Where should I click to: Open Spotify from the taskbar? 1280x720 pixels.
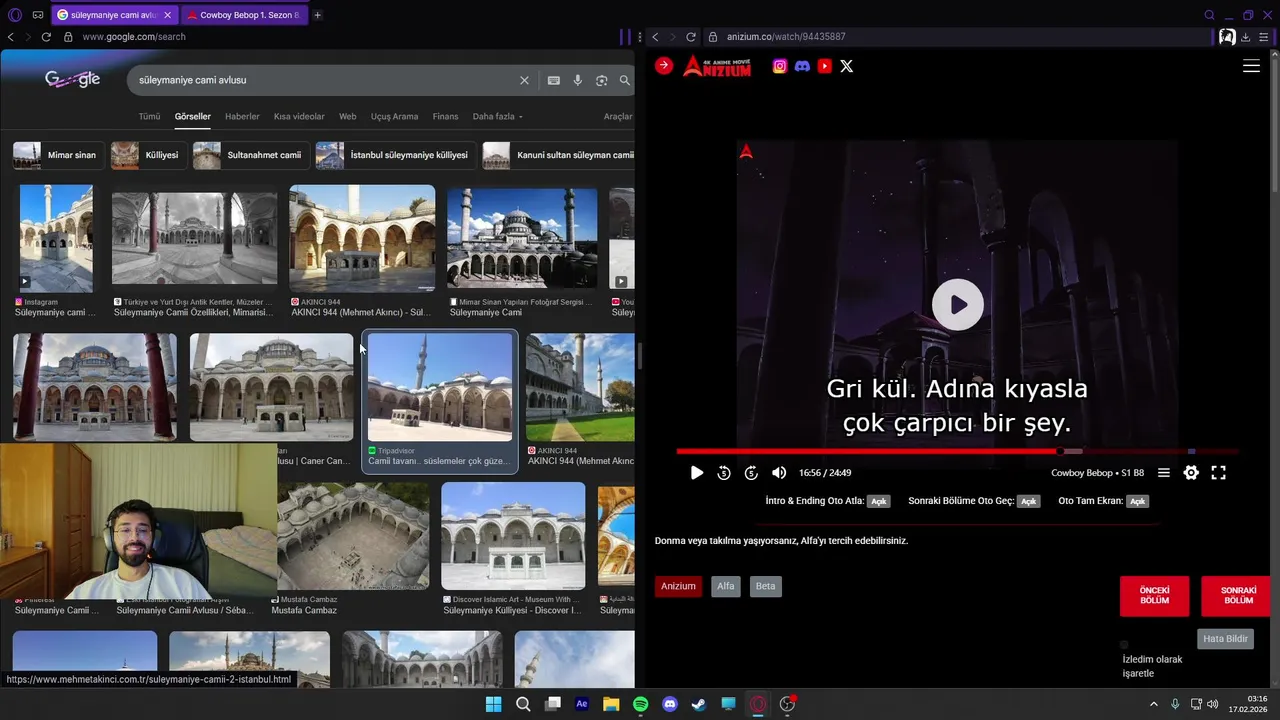pos(641,704)
